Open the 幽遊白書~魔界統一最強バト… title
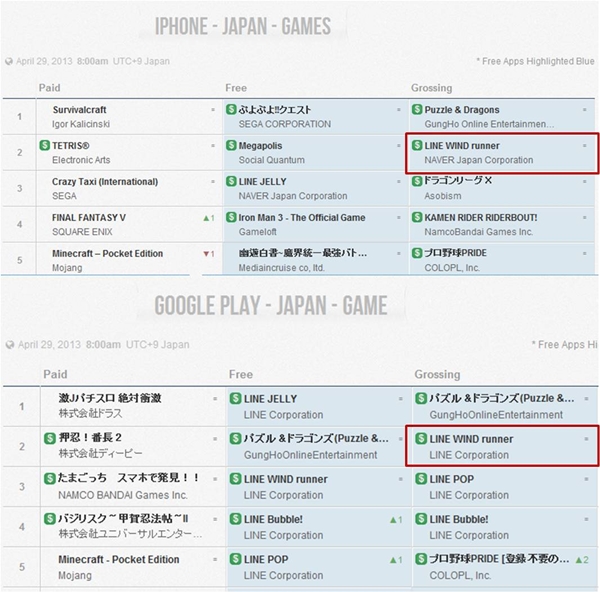The width and height of the screenshot is (600, 592). 303,253
